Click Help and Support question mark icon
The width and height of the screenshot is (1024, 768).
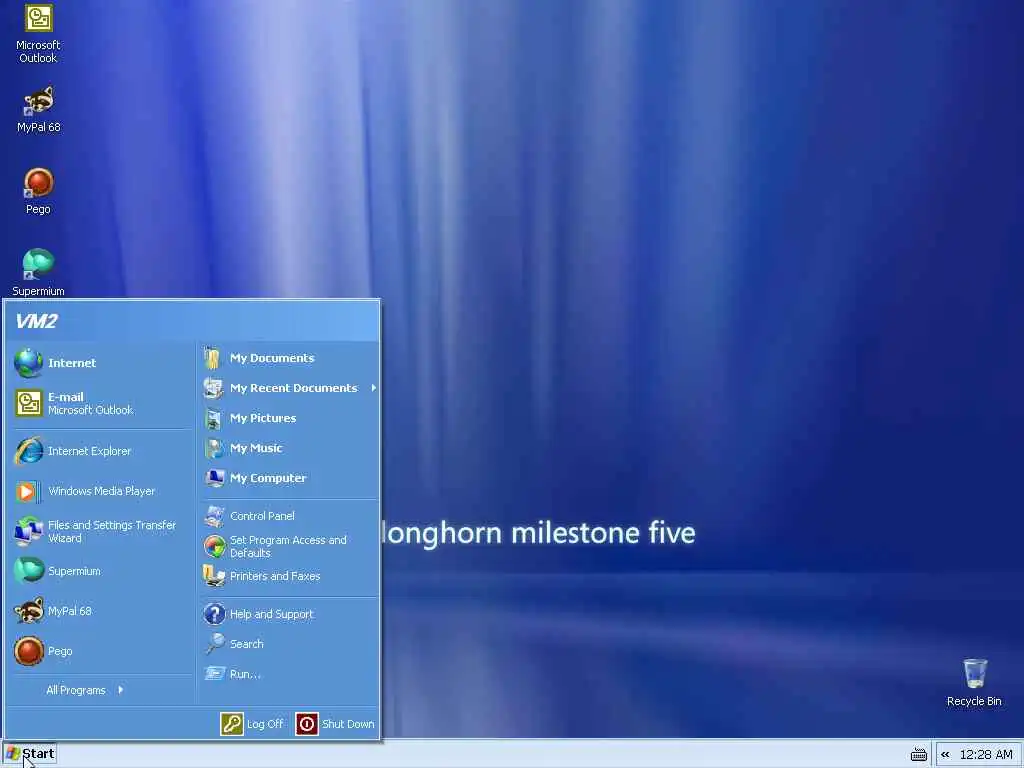[x=214, y=614]
